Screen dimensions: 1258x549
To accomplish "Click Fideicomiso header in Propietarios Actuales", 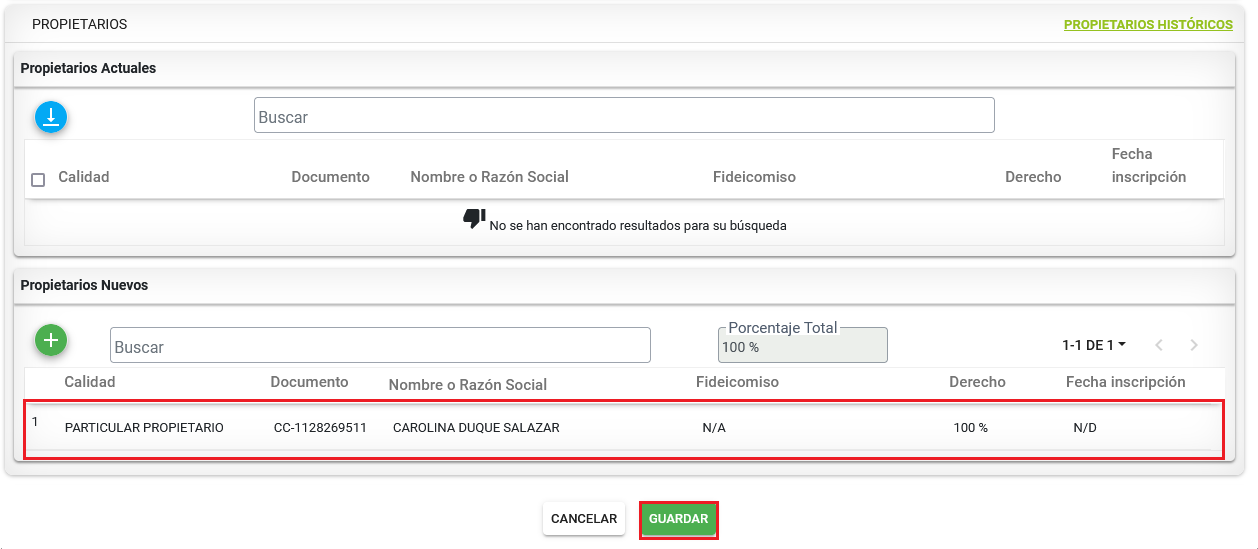I will pos(754,177).
